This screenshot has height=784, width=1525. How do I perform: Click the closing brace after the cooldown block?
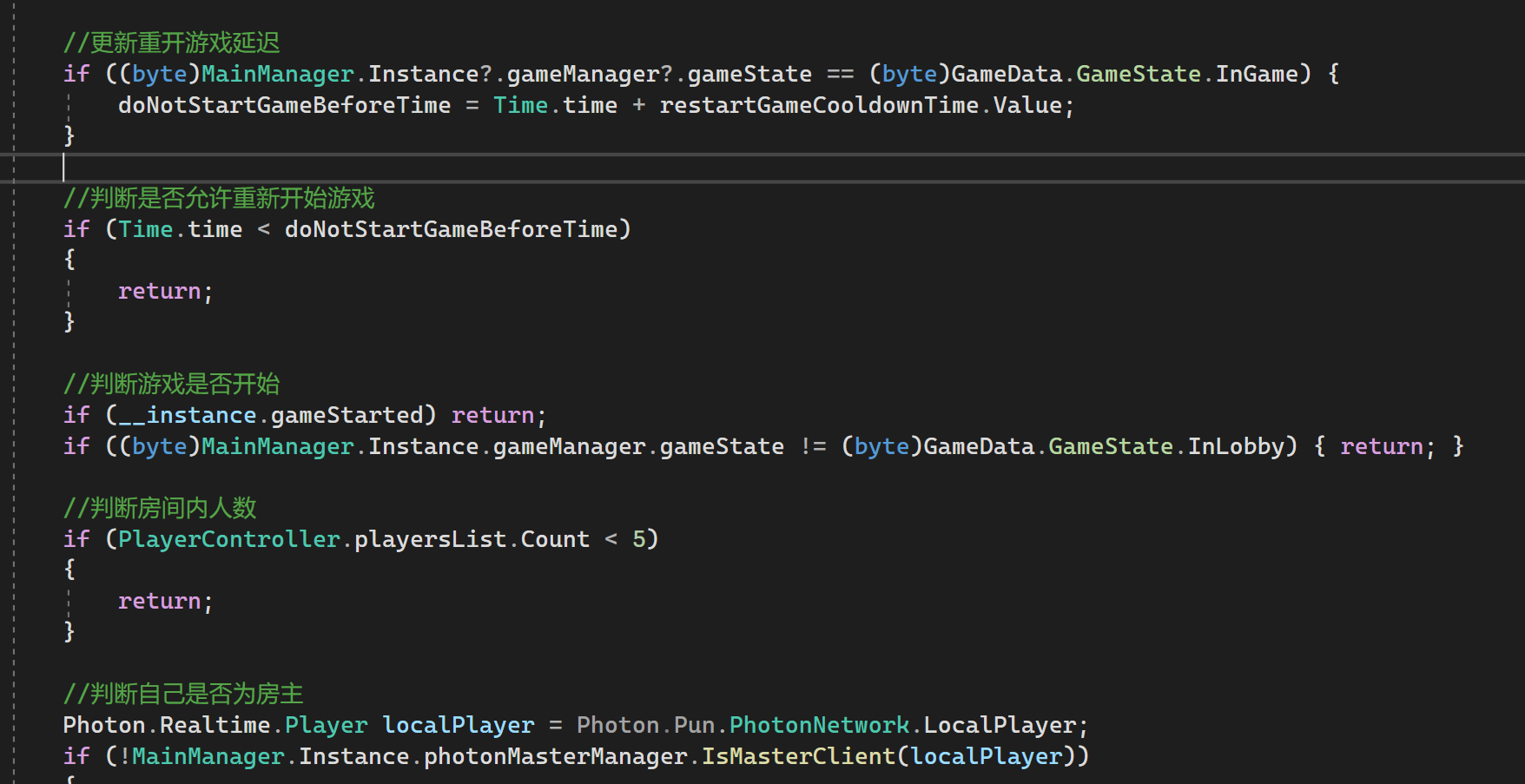tap(69, 135)
